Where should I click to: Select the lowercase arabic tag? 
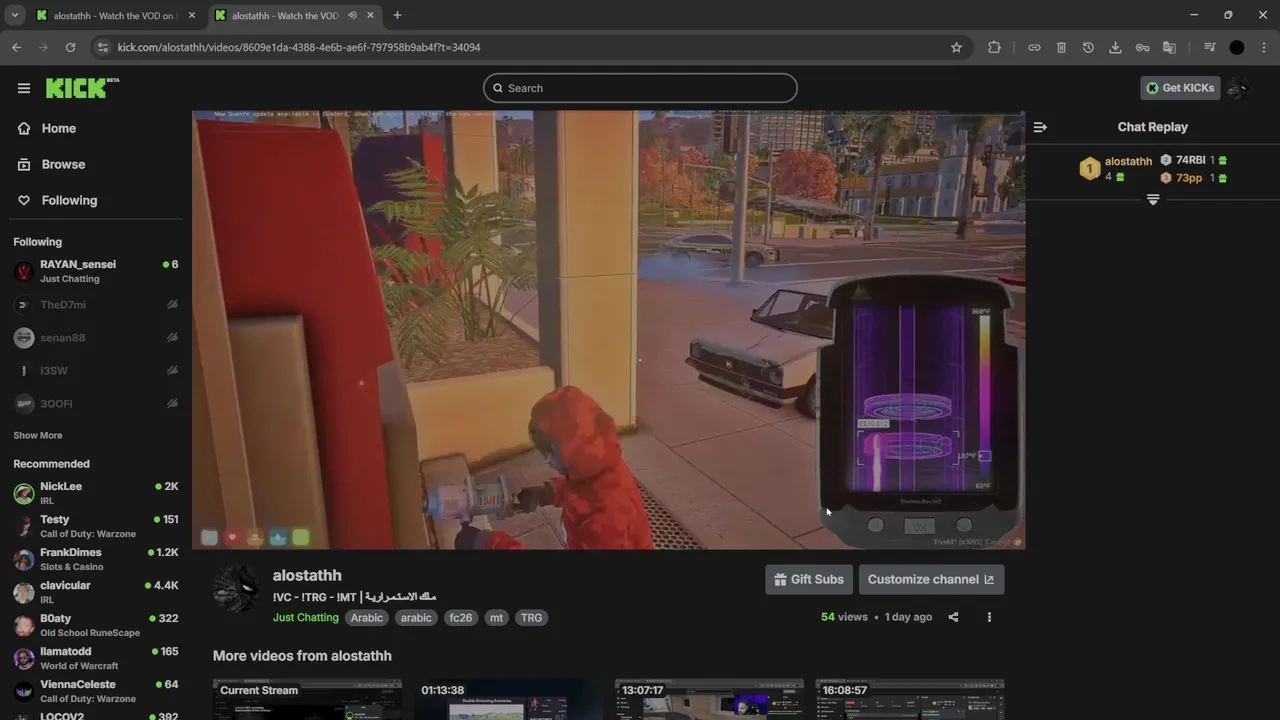pyautogui.click(x=416, y=617)
